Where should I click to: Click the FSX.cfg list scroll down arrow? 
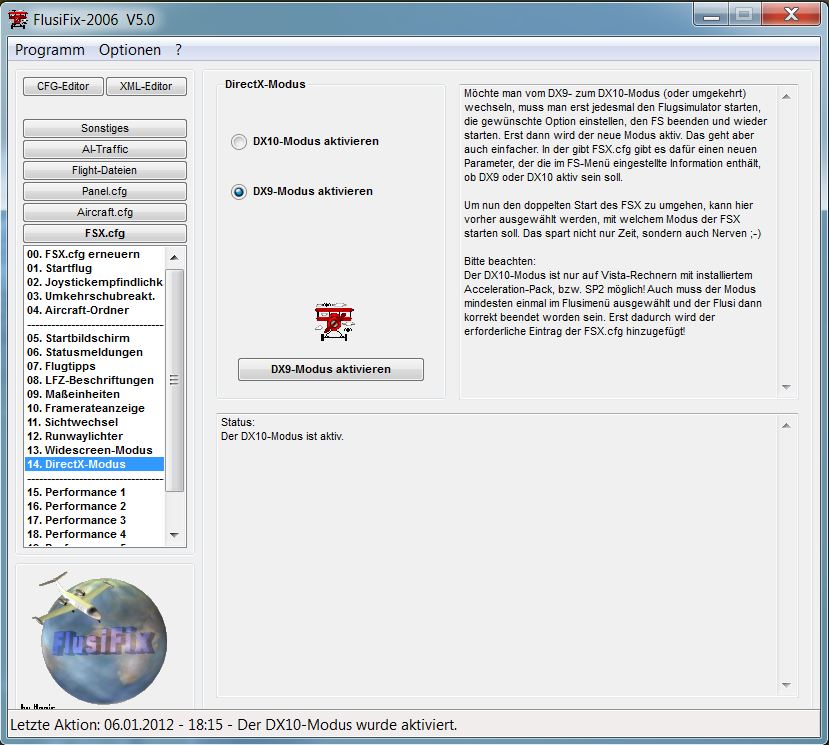(x=174, y=535)
